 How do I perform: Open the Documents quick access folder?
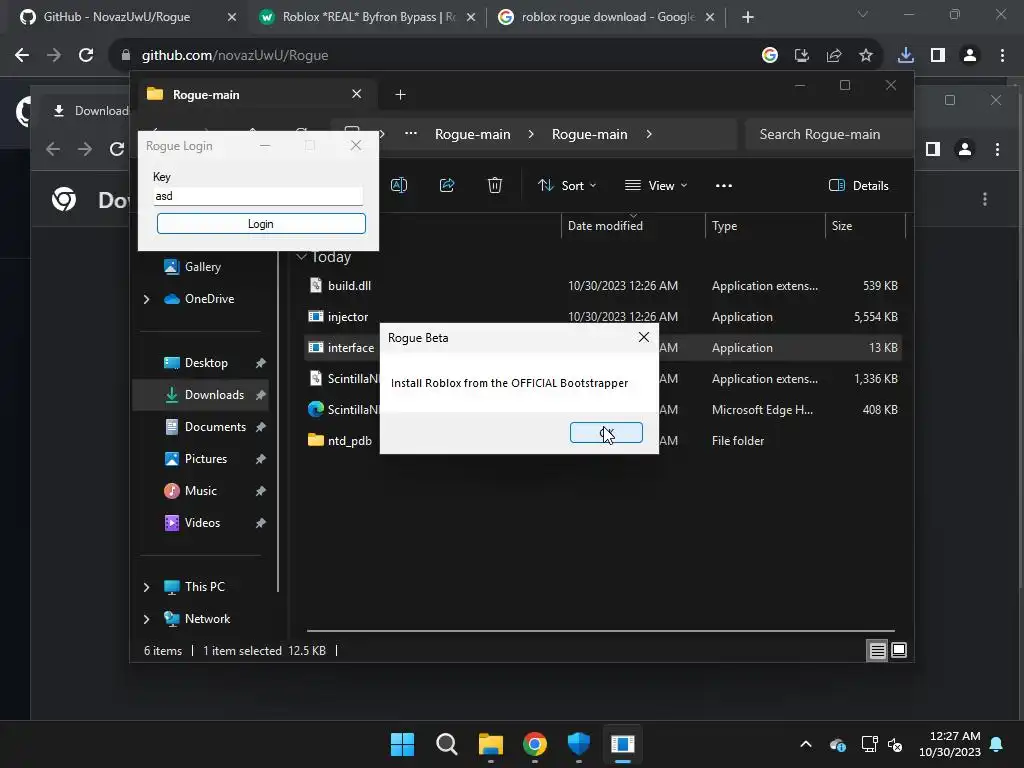215,427
